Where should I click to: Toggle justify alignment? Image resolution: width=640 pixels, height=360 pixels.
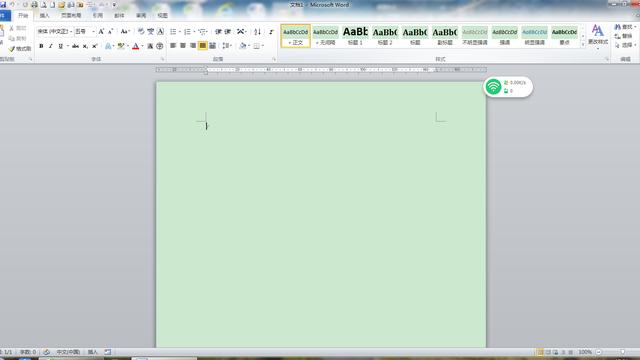(x=202, y=46)
